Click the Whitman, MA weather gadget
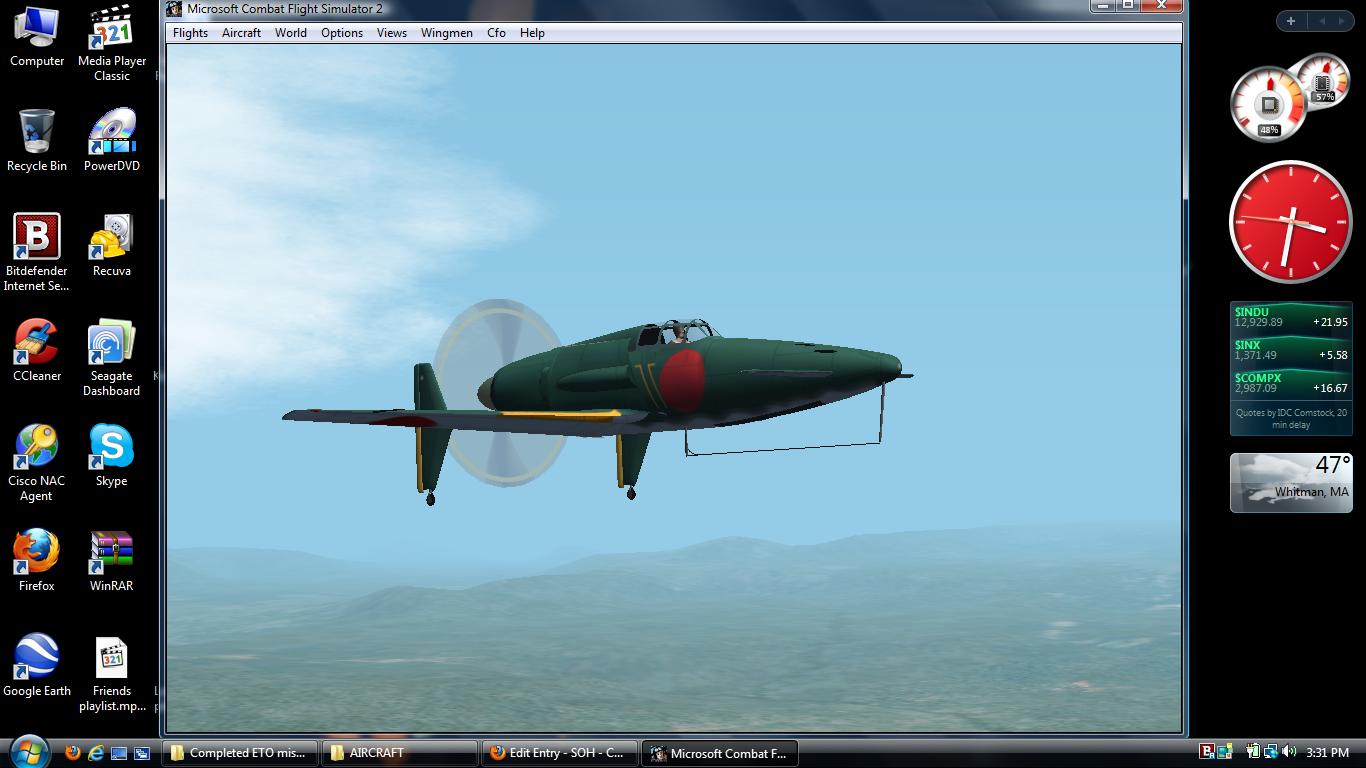Image resolution: width=1366 pixels, height=768 pixels. (1291, 482)
